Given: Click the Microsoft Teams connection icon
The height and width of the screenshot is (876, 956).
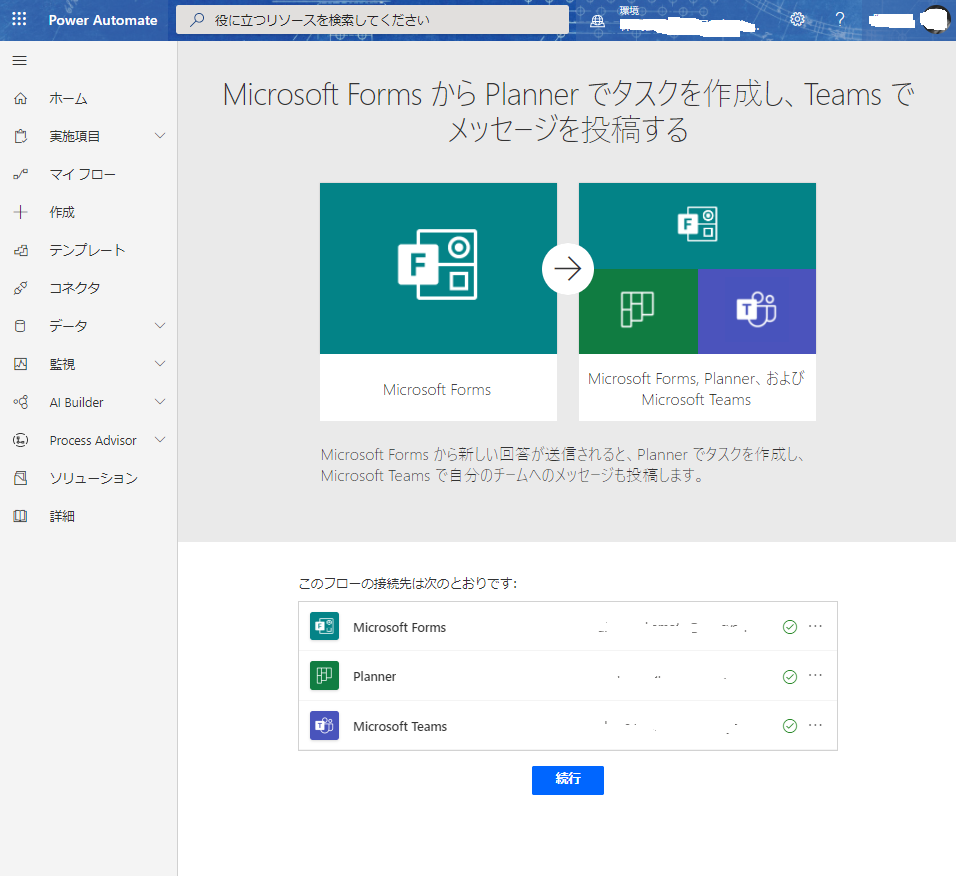Looking at the screenshot, I should point(324,725).
